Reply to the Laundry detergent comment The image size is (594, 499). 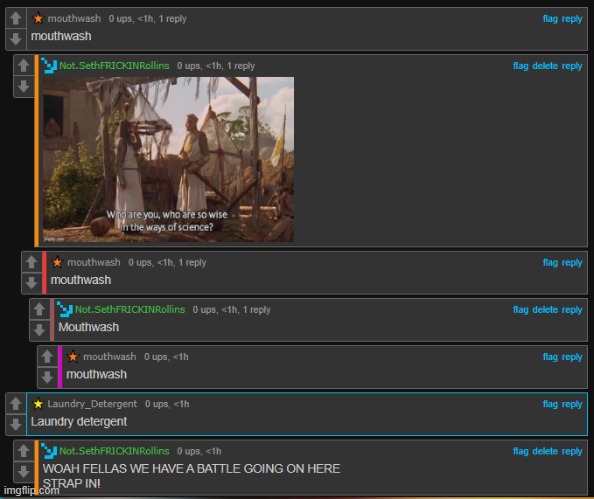[572, 404]
